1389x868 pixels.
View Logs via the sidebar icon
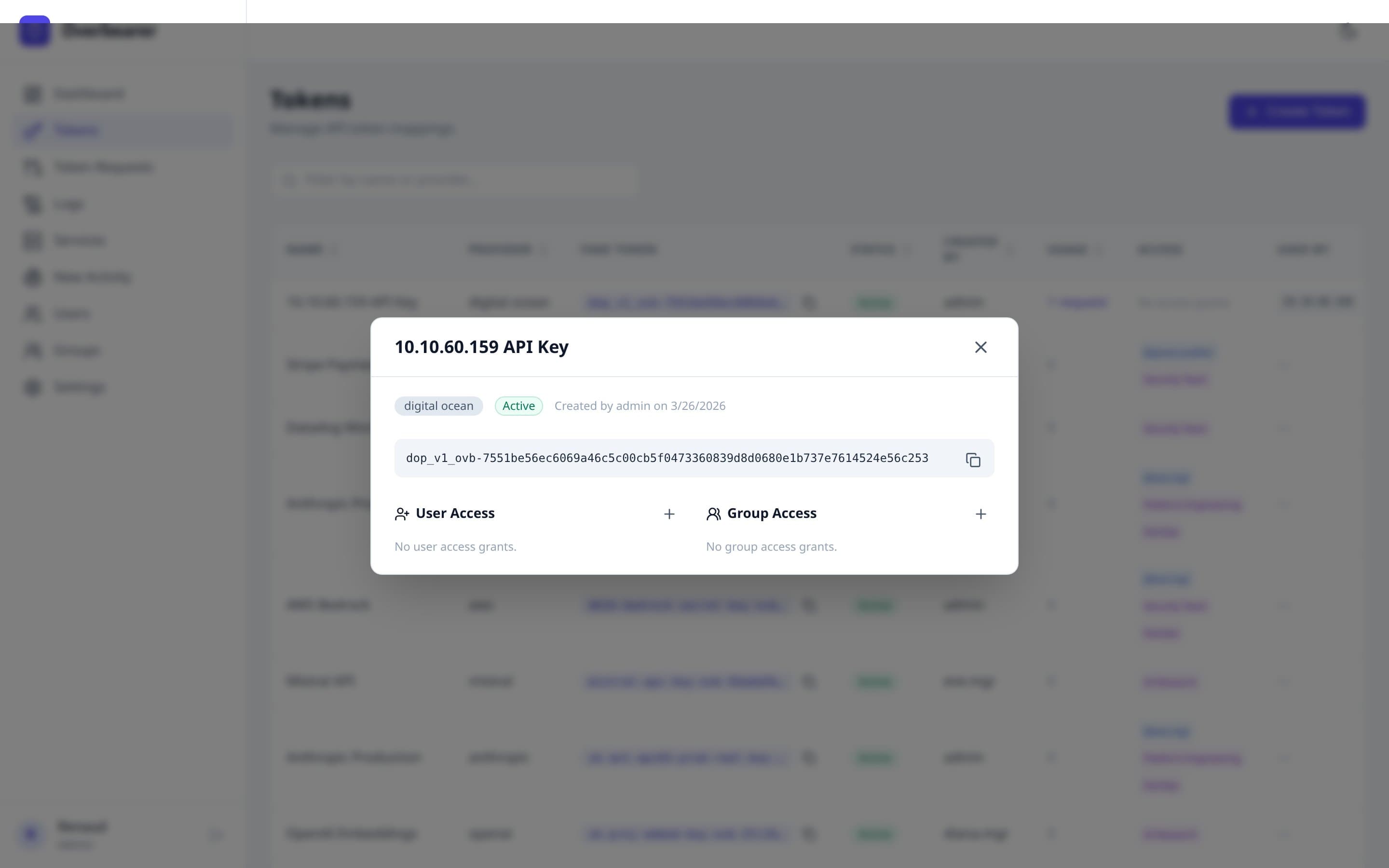[32, 204]
